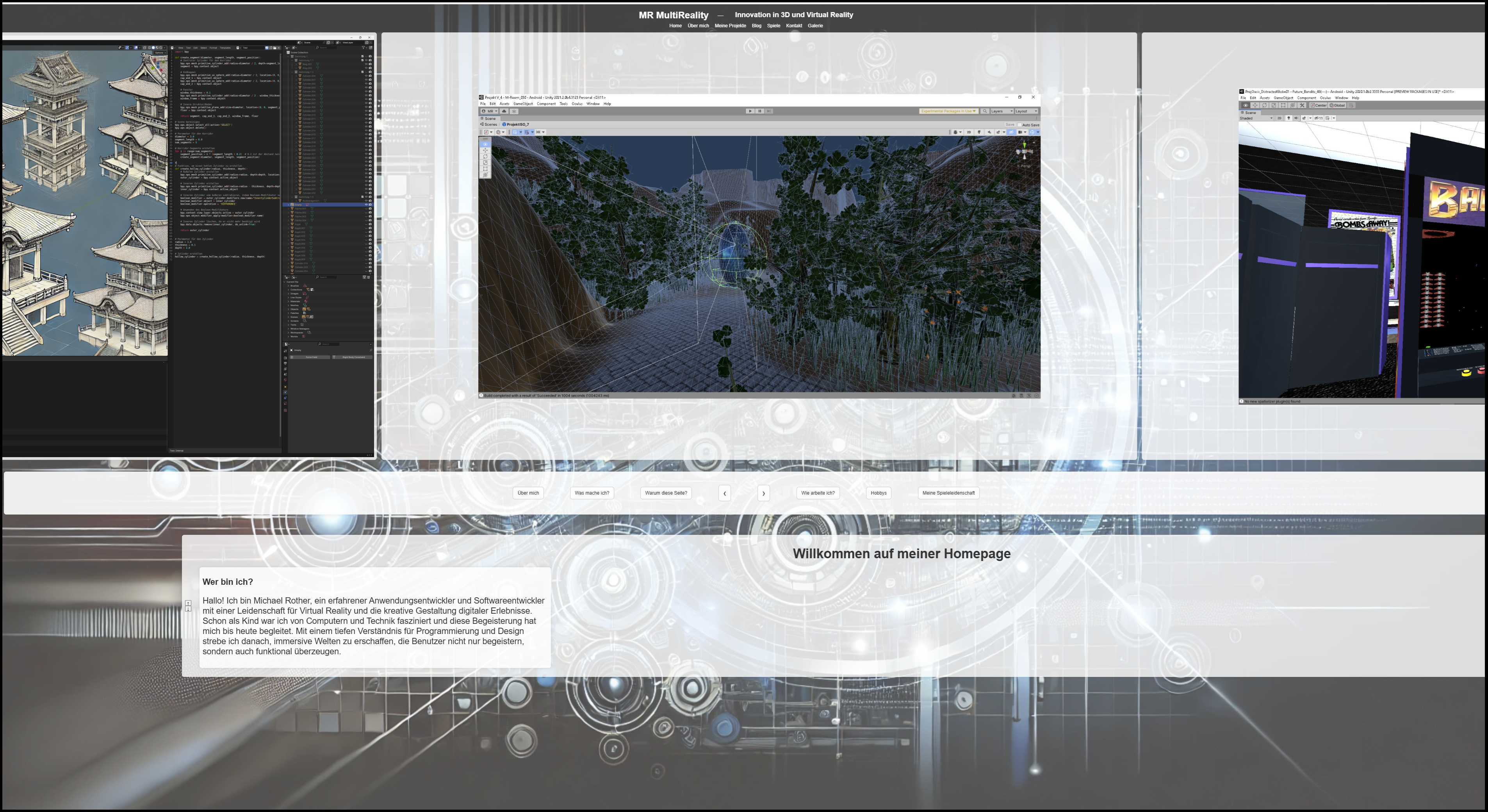Click the right carousel arrow on the homepage
Viewport: 1488px width, 812px height.
pyautogui.click(x=764, y=493)
